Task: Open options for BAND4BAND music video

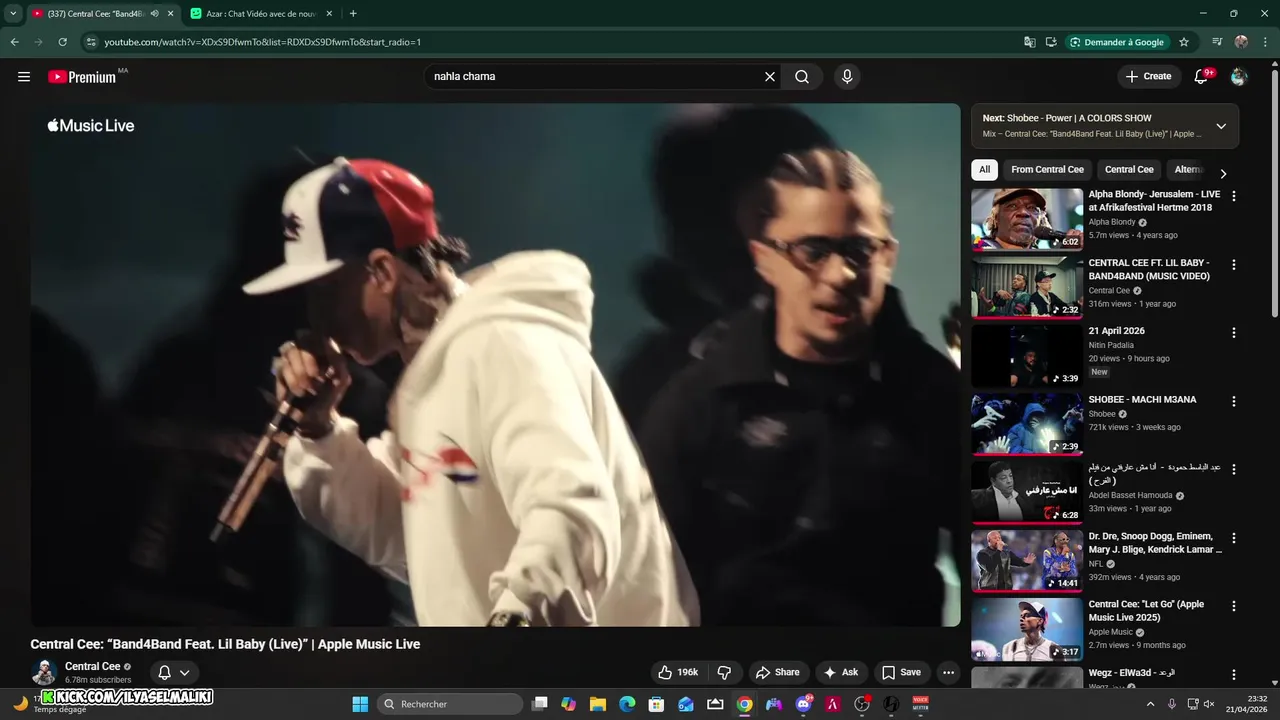Action: coord(1234,265)
